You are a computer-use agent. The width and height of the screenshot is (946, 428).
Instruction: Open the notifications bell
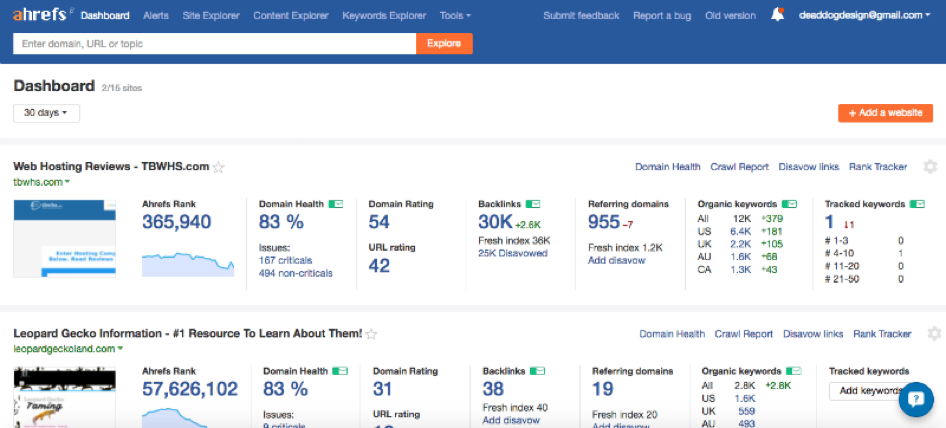pyautogui.click(x=777, y=15)
